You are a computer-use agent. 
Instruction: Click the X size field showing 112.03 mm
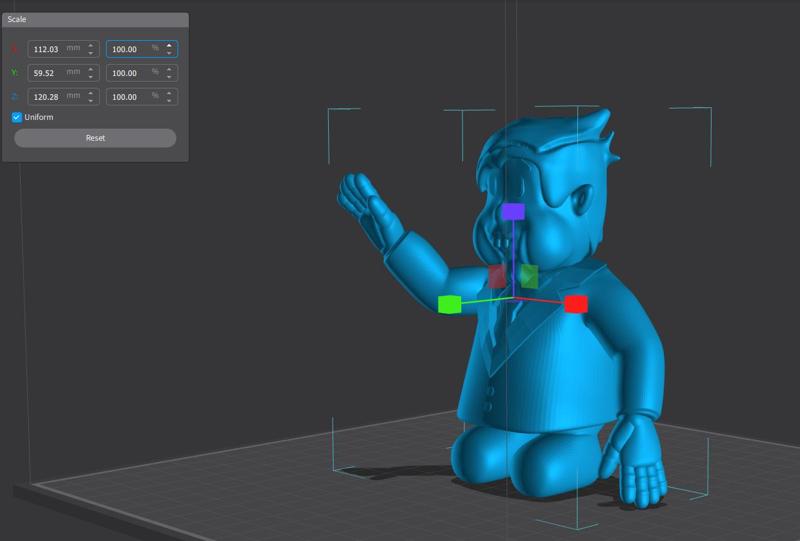click(63, 49)
